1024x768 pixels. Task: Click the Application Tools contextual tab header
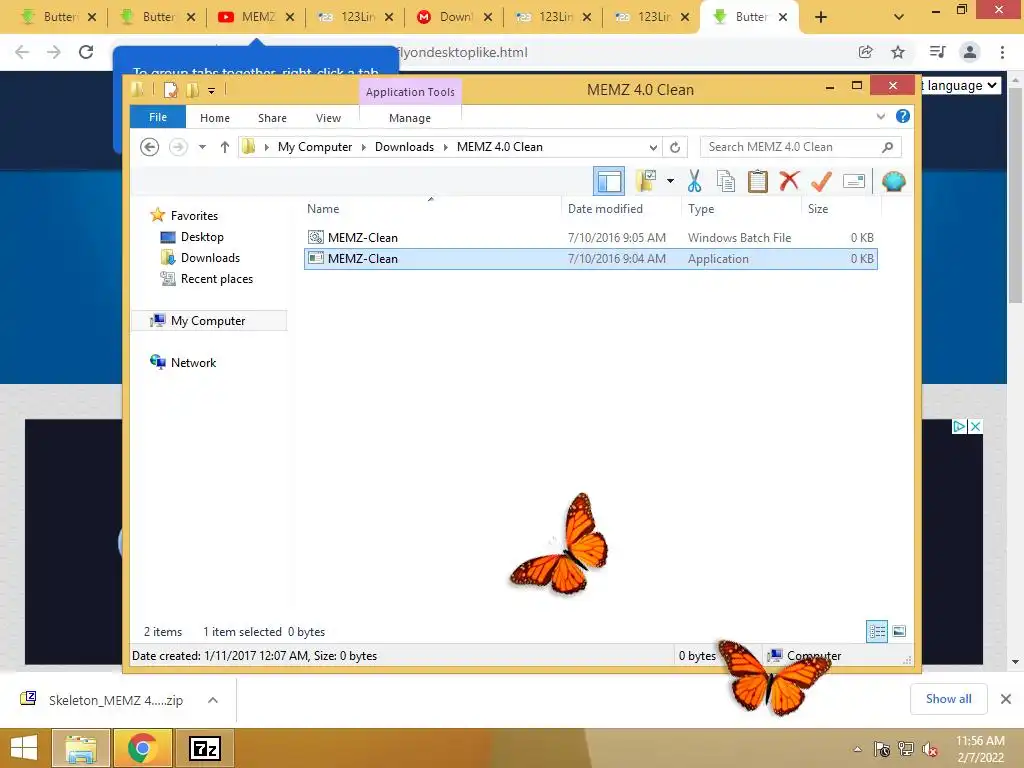pyautogui.click(x=410, y=92)
